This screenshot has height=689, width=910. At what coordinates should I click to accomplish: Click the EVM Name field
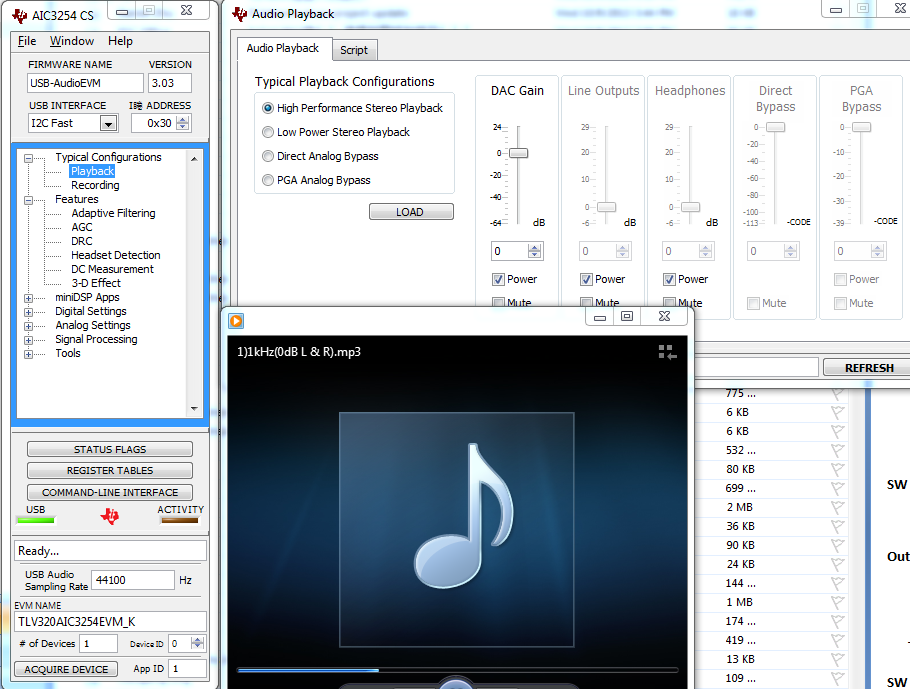click(x=110, y=622)
